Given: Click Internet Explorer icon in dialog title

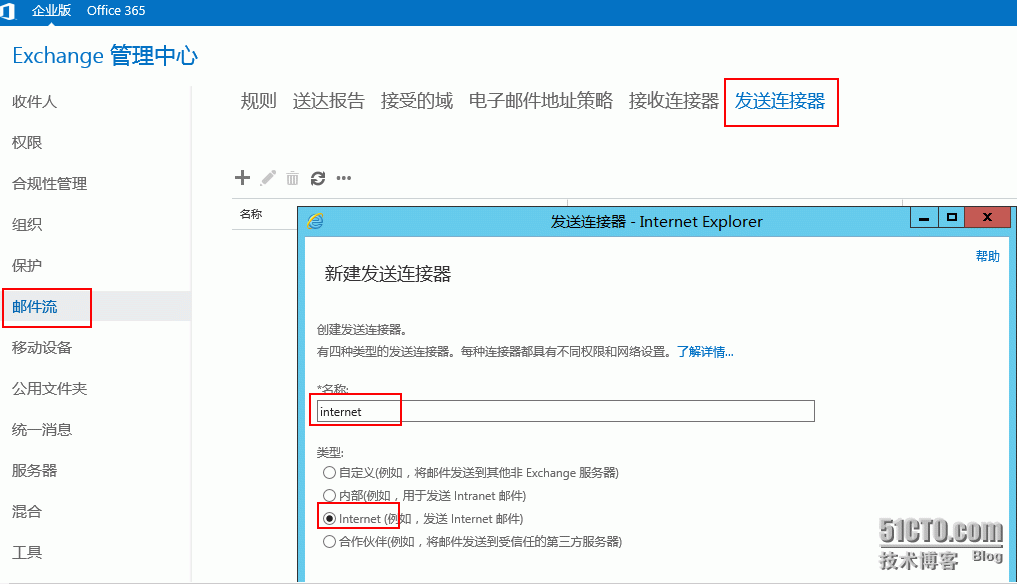Looking at the screenshot, I should click(315, 221).
